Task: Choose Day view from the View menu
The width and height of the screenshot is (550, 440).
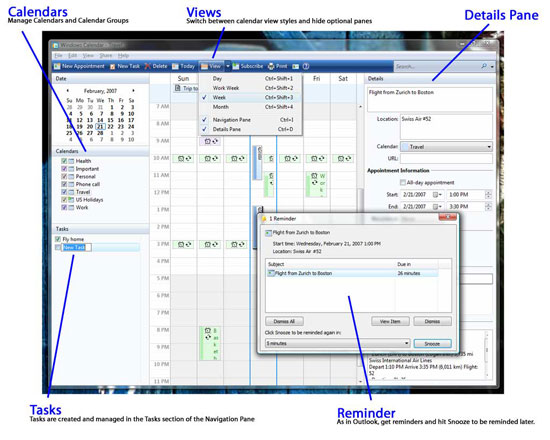Action: click(x=250, y=79)
